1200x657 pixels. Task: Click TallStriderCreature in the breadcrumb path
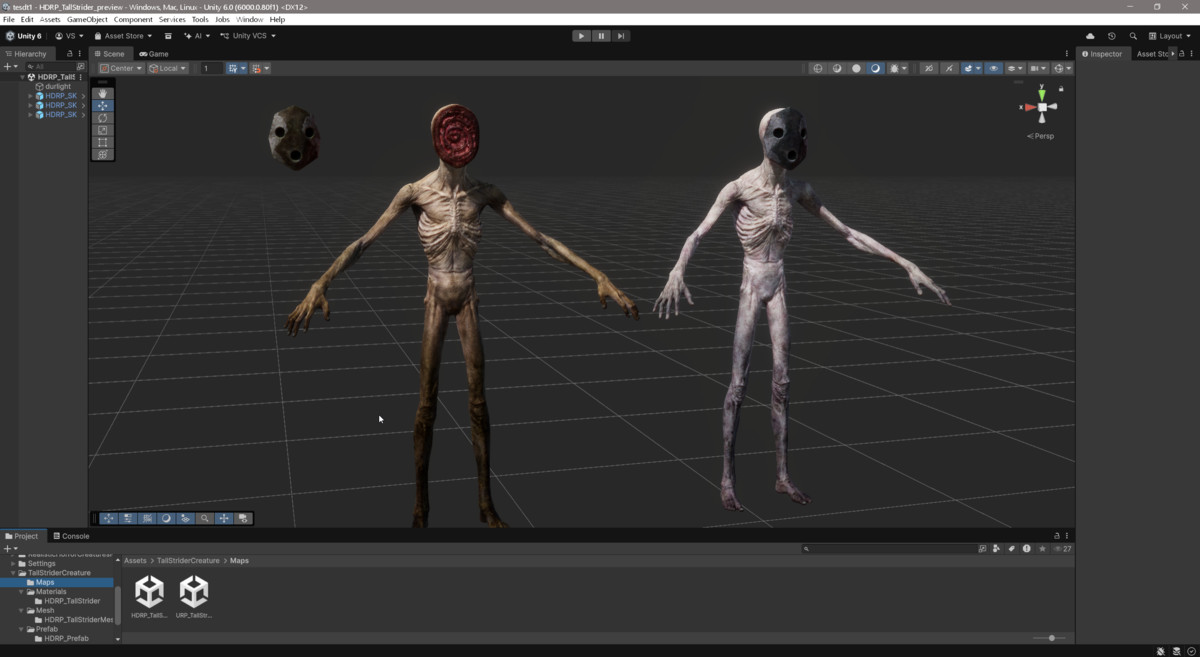click(188, 561)
